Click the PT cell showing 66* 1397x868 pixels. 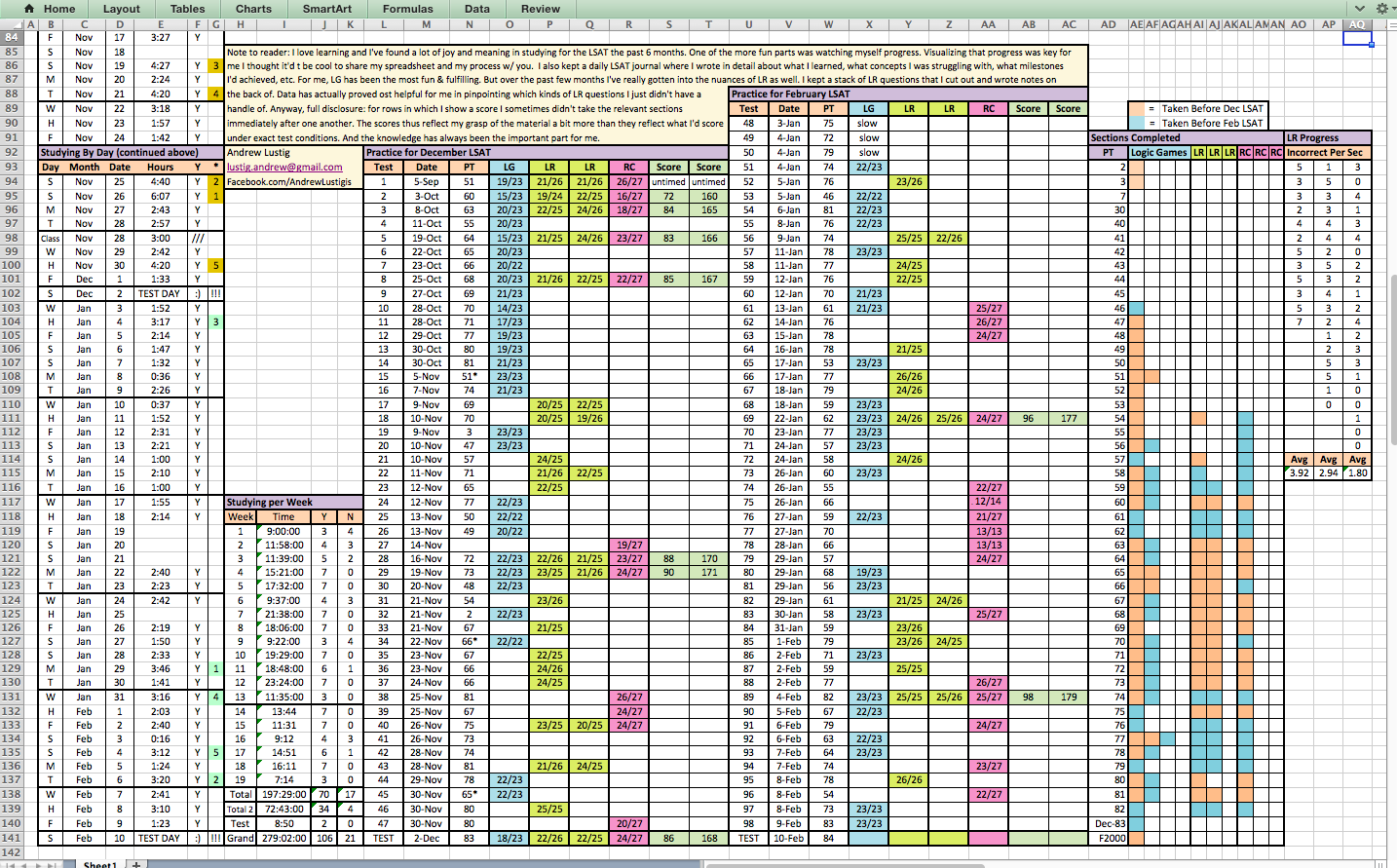(469, 641)
